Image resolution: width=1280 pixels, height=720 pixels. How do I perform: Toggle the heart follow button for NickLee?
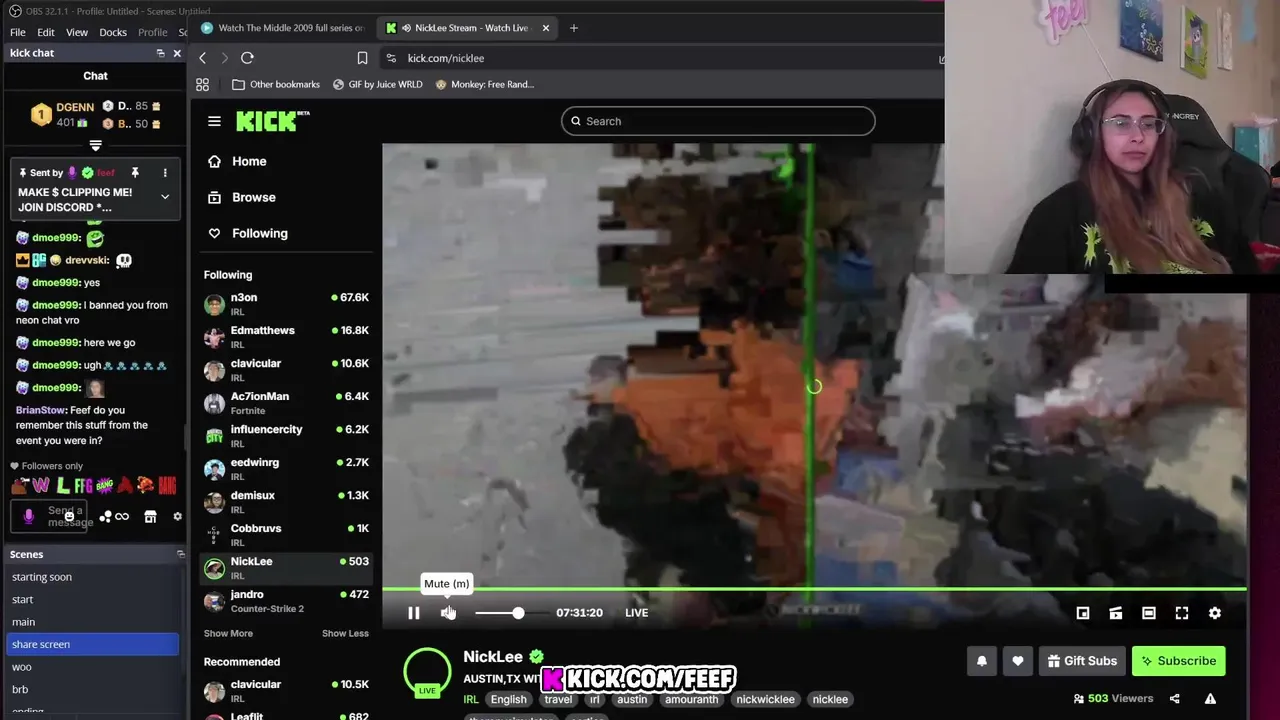[1018, 661]
